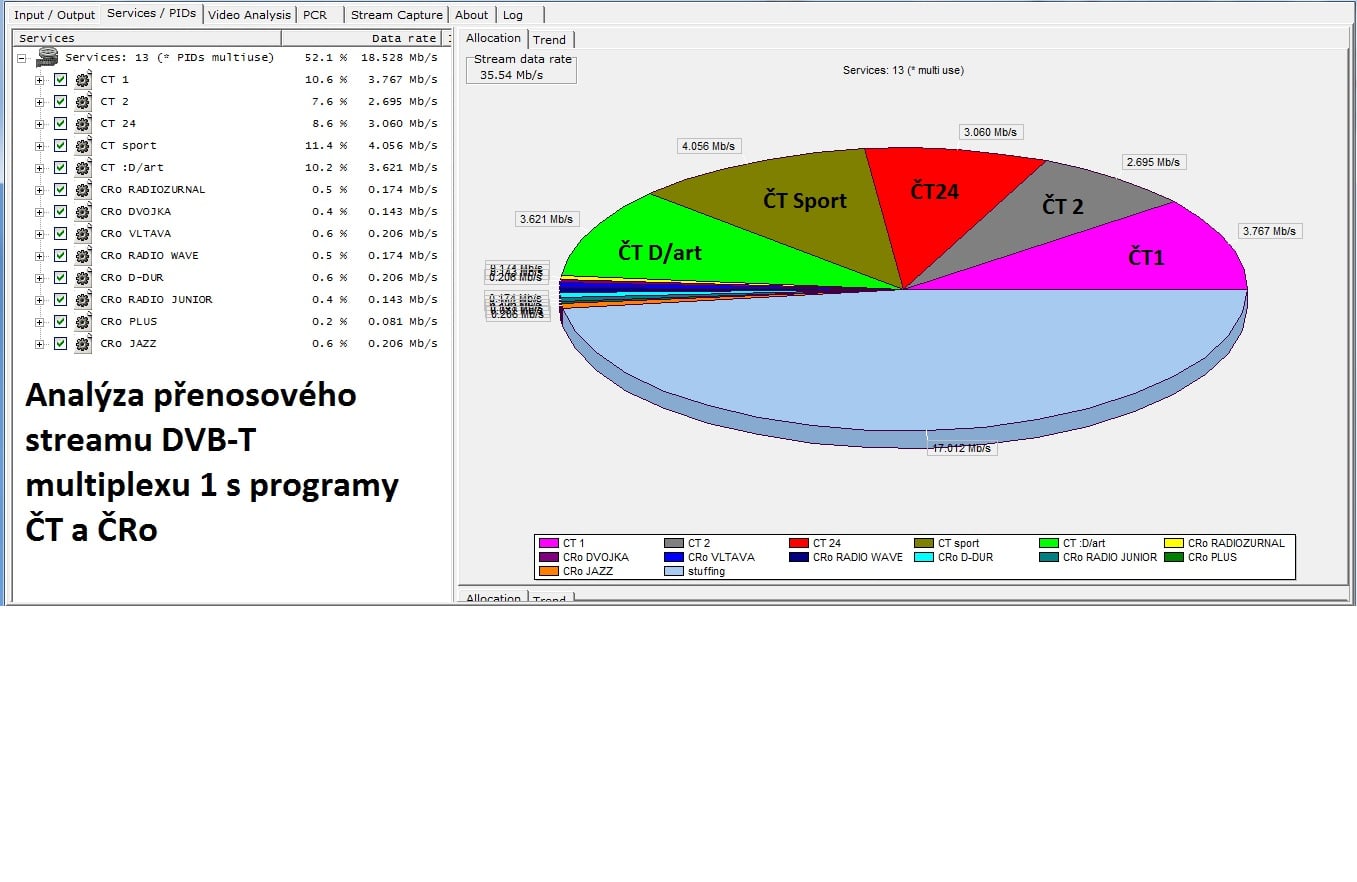Click the root Services multiplex icon

tap(47, 58)
